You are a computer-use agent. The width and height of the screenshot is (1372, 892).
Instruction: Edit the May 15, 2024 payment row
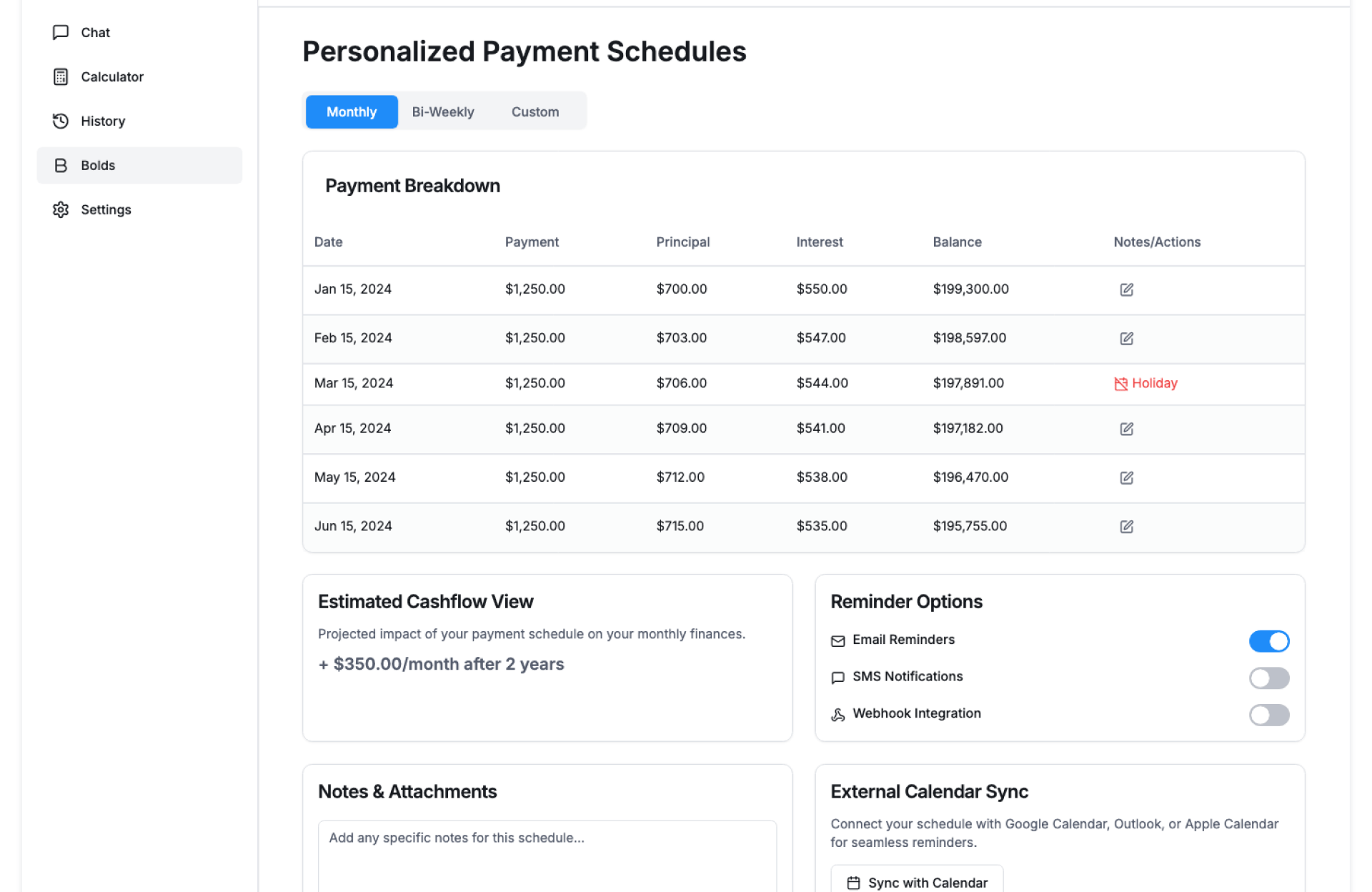1126,477
